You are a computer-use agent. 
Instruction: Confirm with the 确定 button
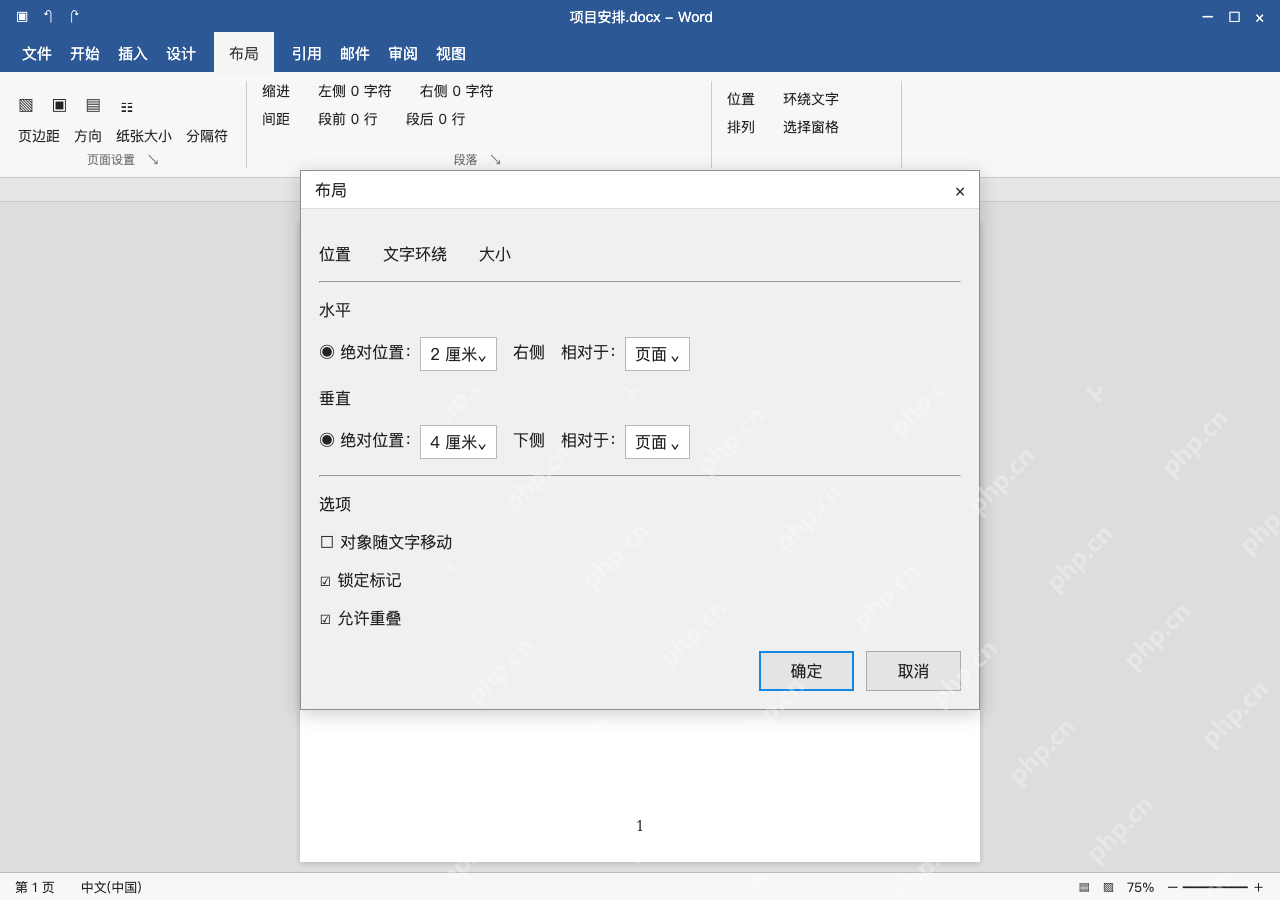(x=806, y=671)
